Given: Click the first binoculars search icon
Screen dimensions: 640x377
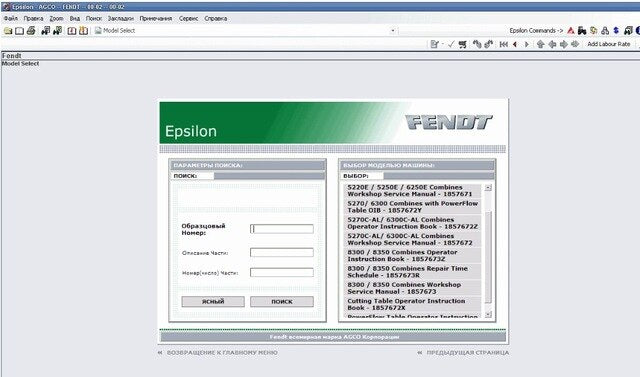Looking at the screenshot, I should 46,31.
